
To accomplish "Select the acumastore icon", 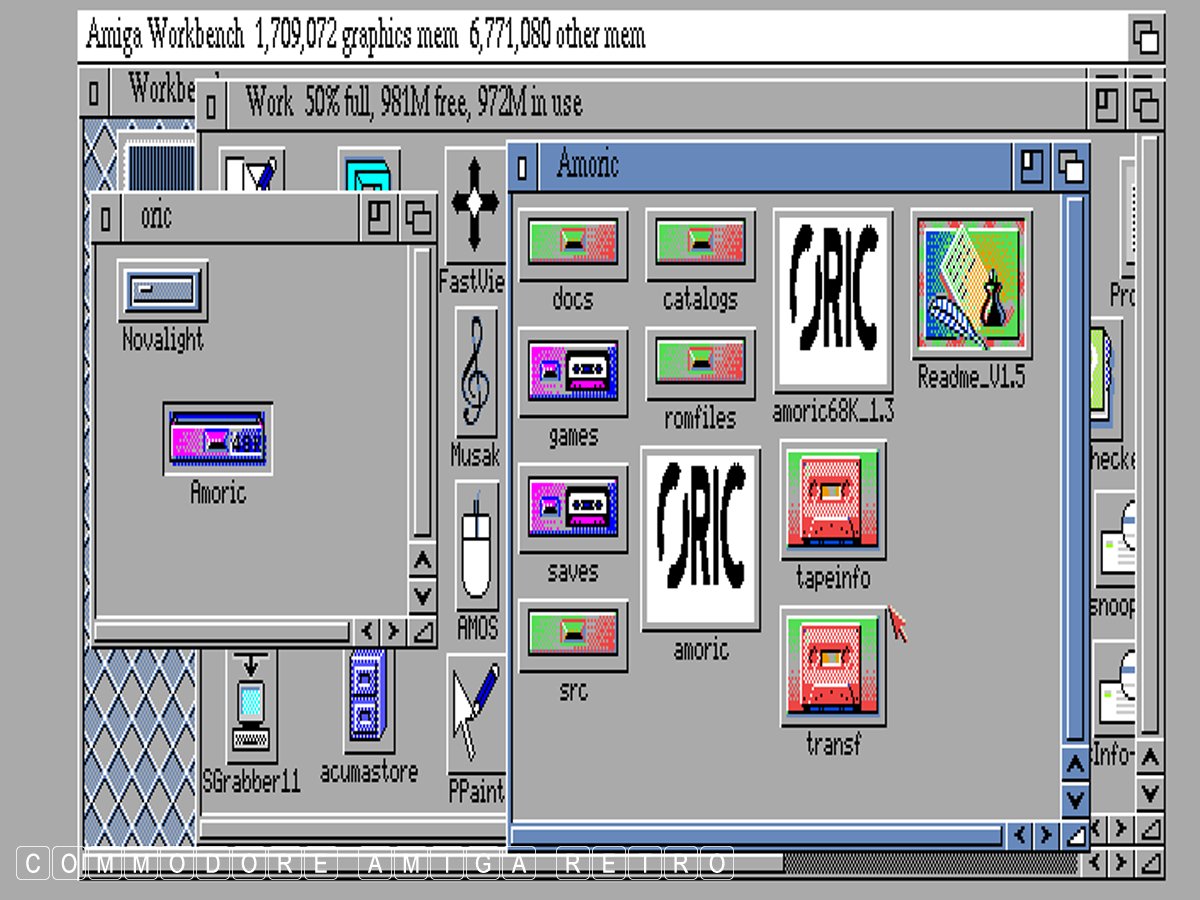I will 367,700.
